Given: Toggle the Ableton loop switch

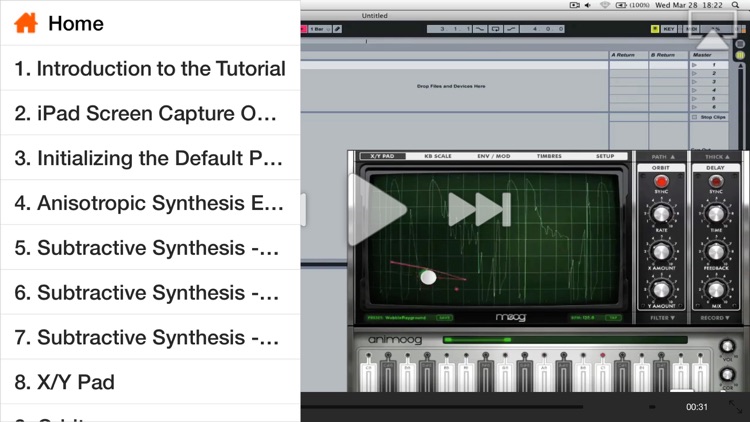Looking at the screenshot, I should tap(496, 29).
